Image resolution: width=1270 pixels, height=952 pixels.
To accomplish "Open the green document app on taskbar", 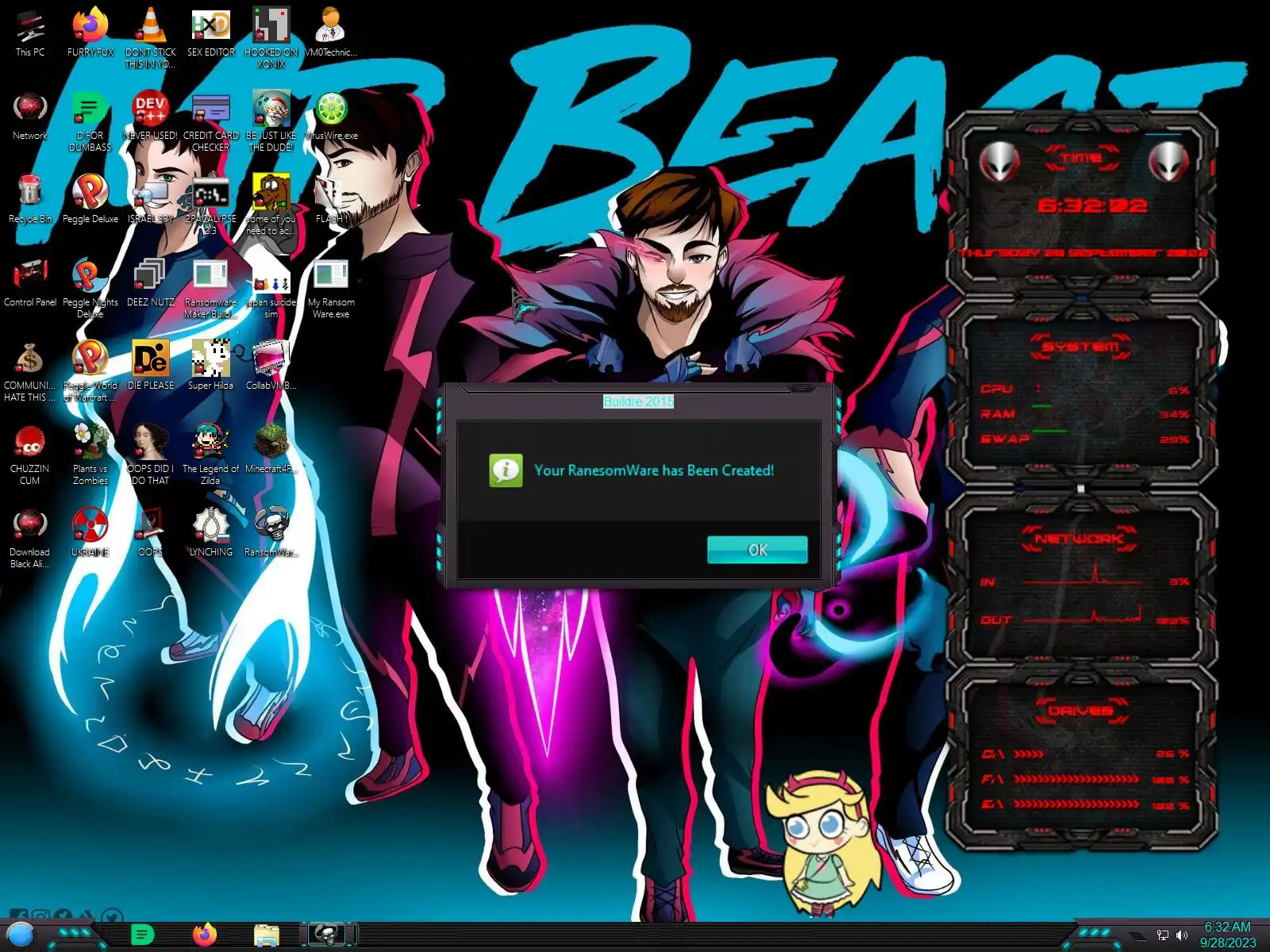I will [142, 935].
